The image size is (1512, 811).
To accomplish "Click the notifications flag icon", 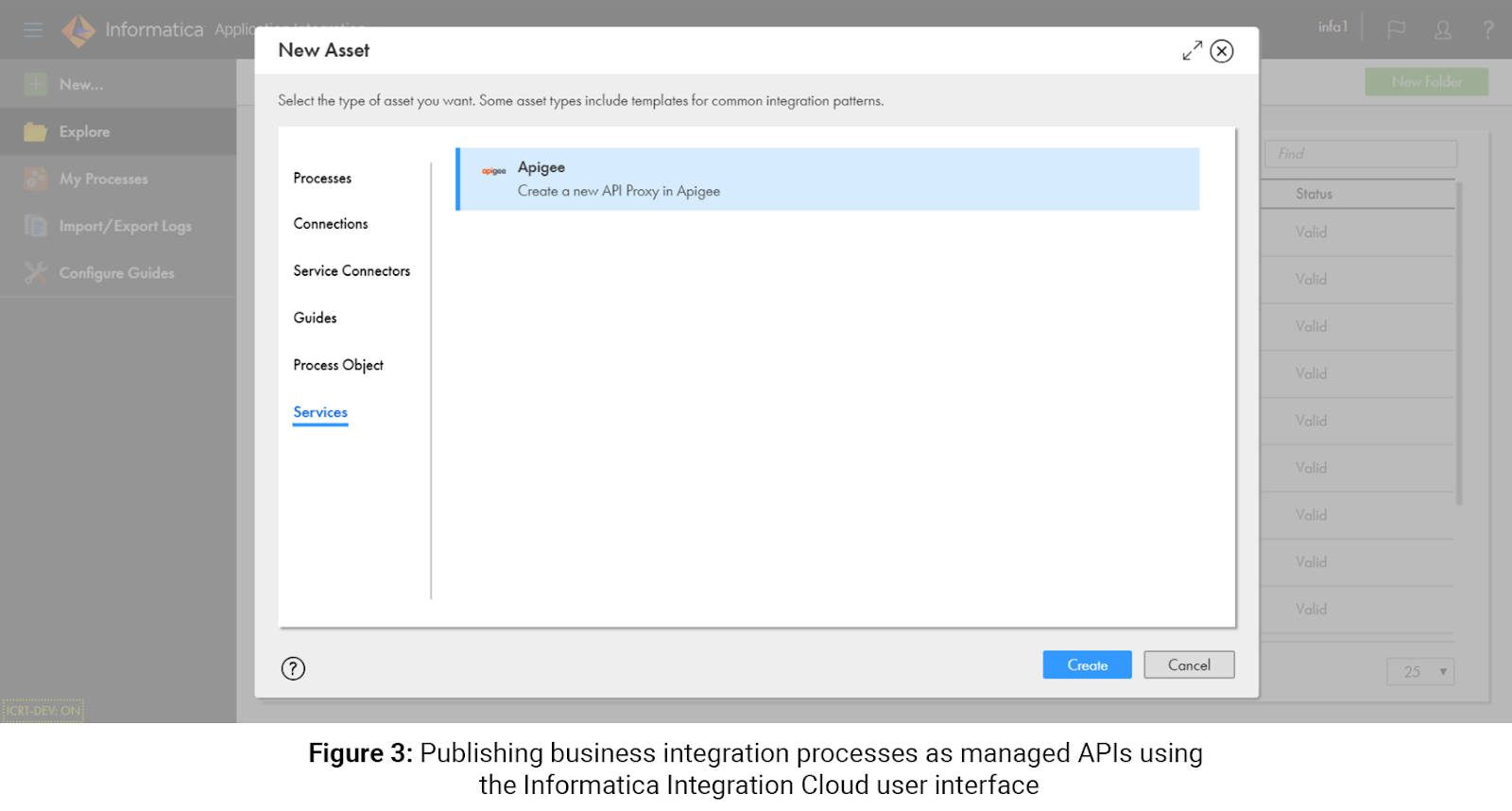I will [1396, 30].
